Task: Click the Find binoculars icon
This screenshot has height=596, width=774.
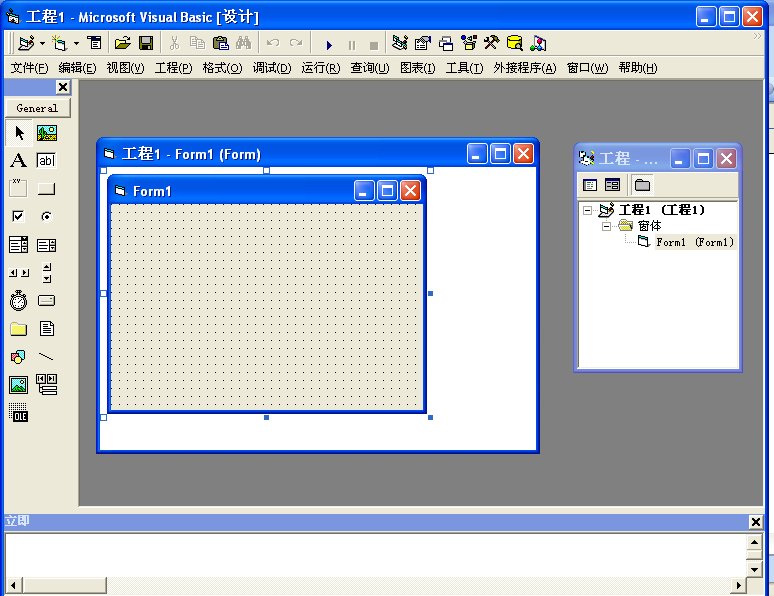Action: [x=243, y=43]
